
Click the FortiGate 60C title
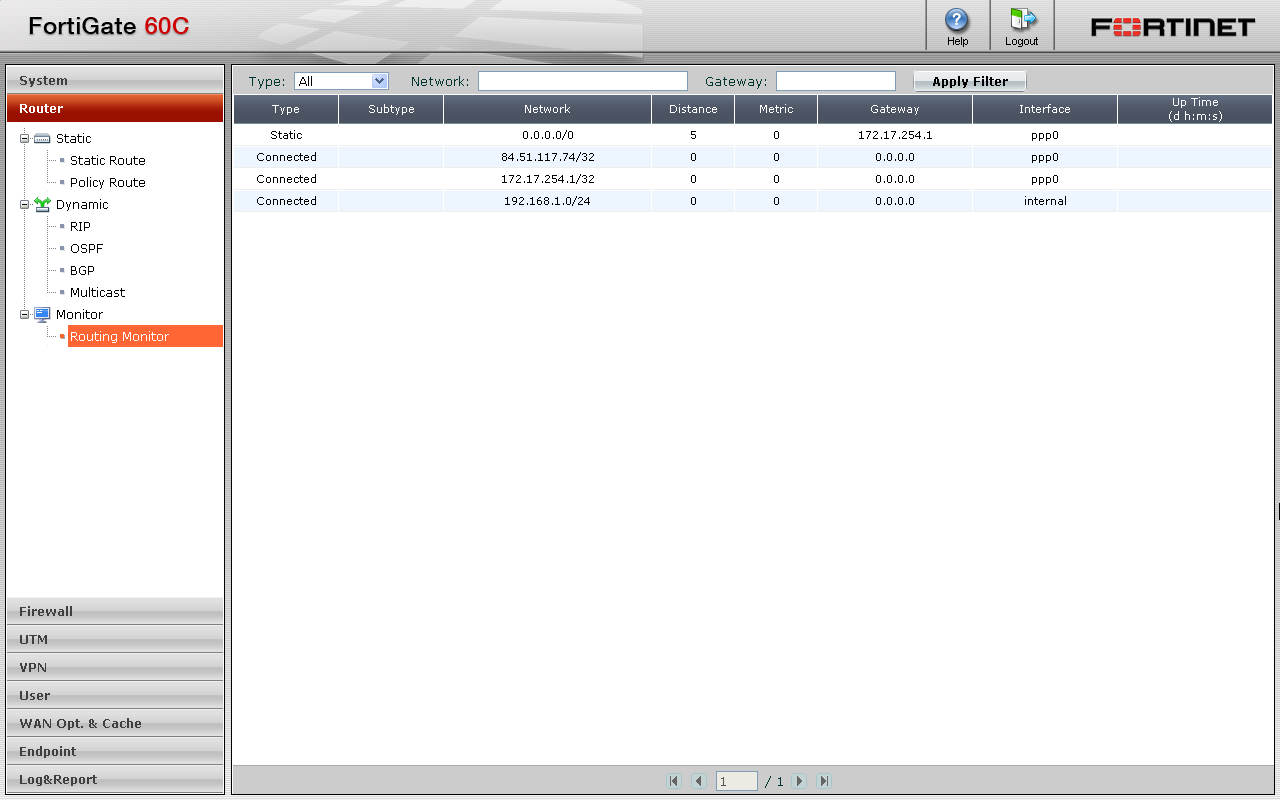point(108,26)
